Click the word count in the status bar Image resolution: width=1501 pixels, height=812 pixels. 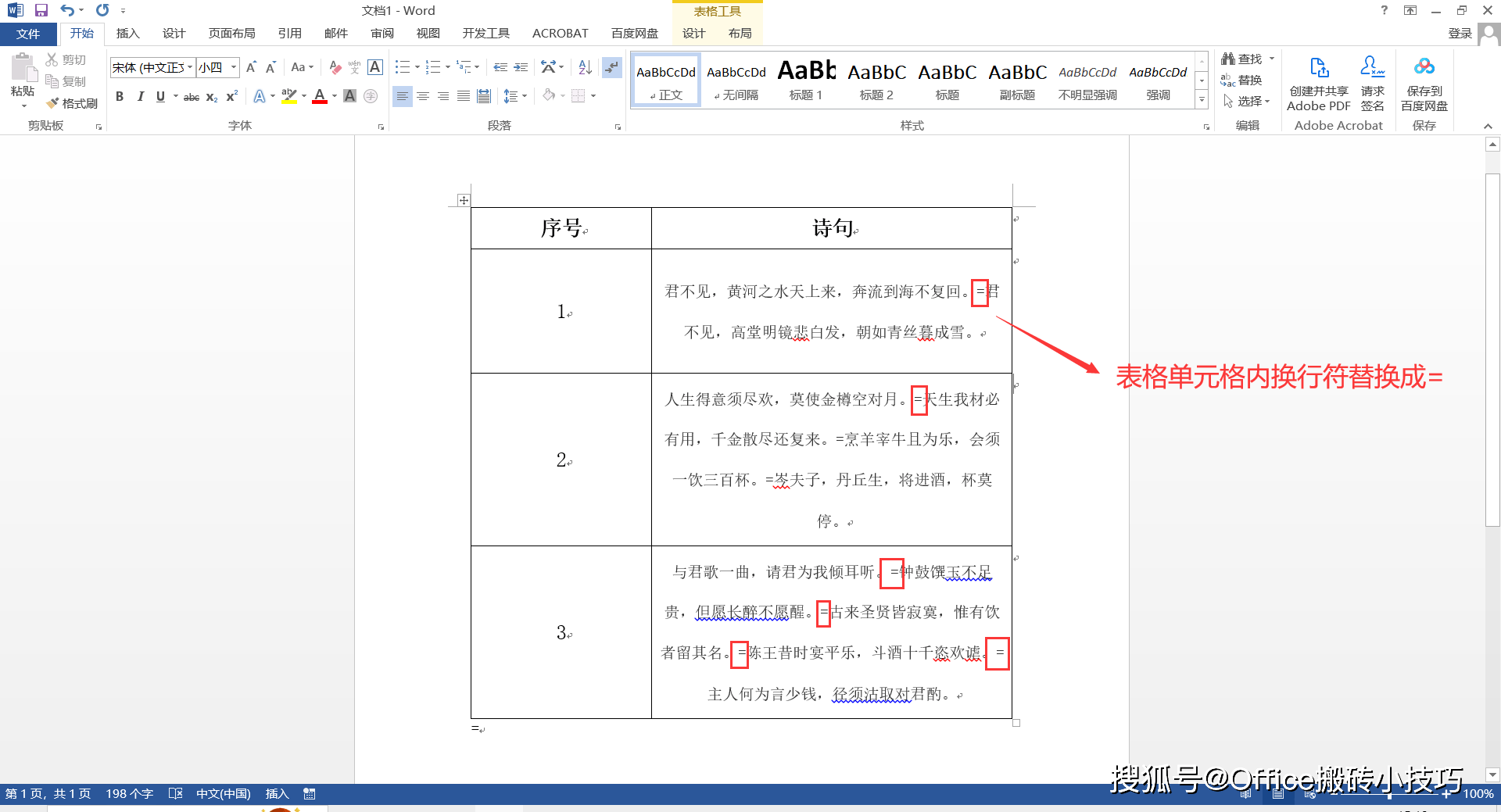click(130, 793)
